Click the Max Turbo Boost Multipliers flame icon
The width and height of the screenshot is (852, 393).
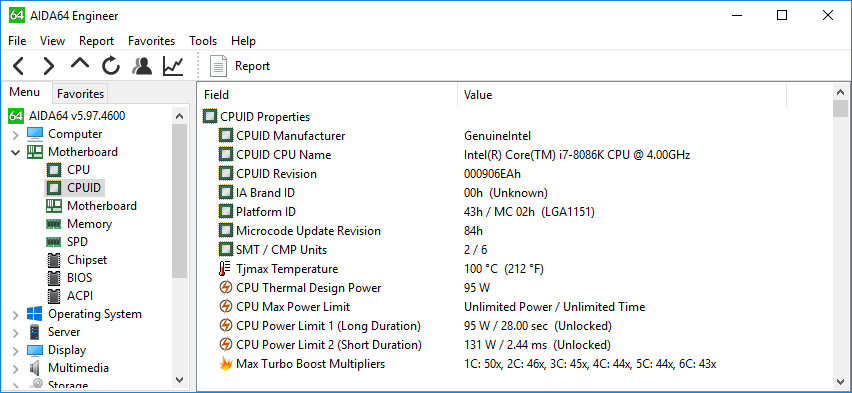(225, 364)
